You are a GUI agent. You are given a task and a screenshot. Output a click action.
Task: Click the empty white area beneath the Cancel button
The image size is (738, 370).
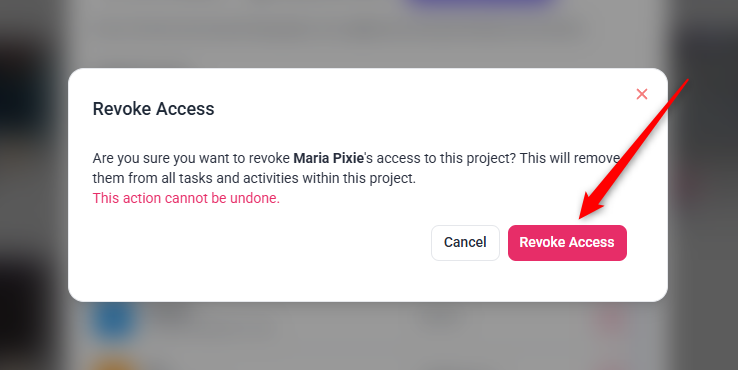point(465,281)
